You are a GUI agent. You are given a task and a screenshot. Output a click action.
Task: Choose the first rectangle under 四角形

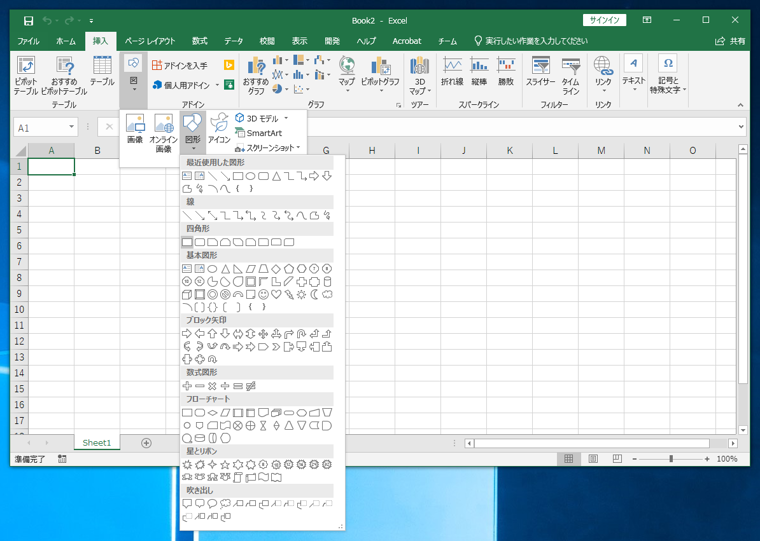187,242
